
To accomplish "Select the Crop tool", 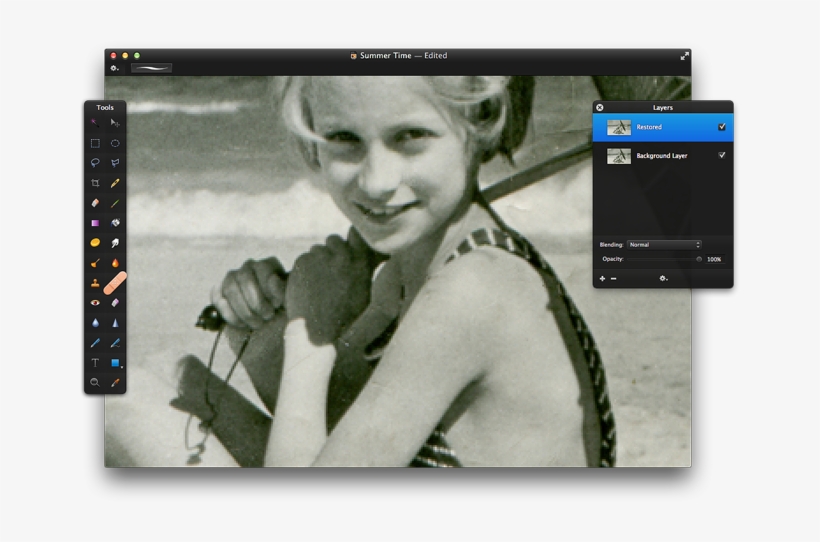I will pyautogui.click(x=95, y=183).
